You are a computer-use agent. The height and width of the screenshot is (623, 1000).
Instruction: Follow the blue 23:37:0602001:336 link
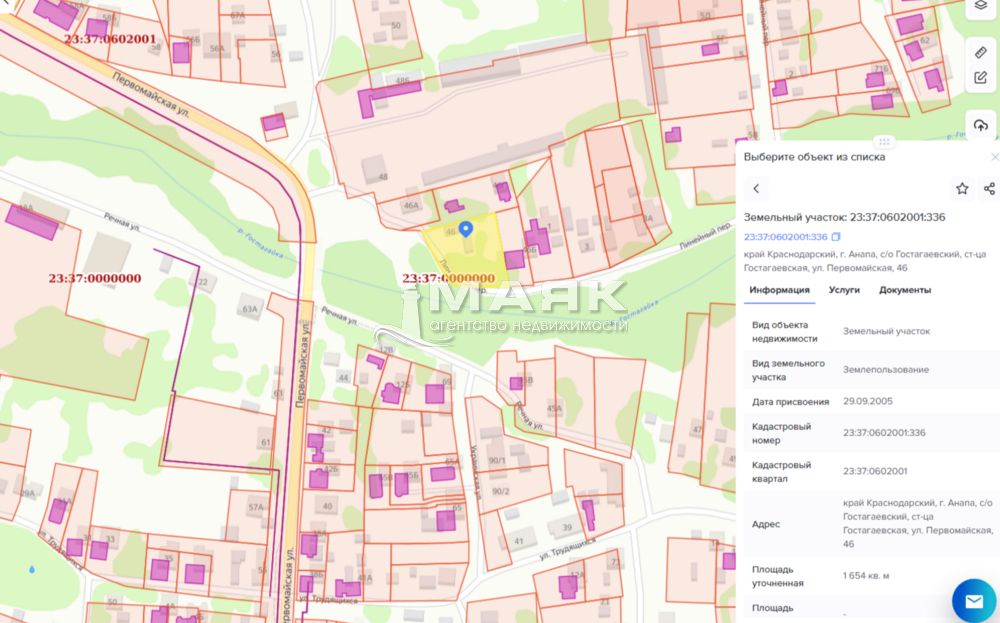click(x=785, y=237)
